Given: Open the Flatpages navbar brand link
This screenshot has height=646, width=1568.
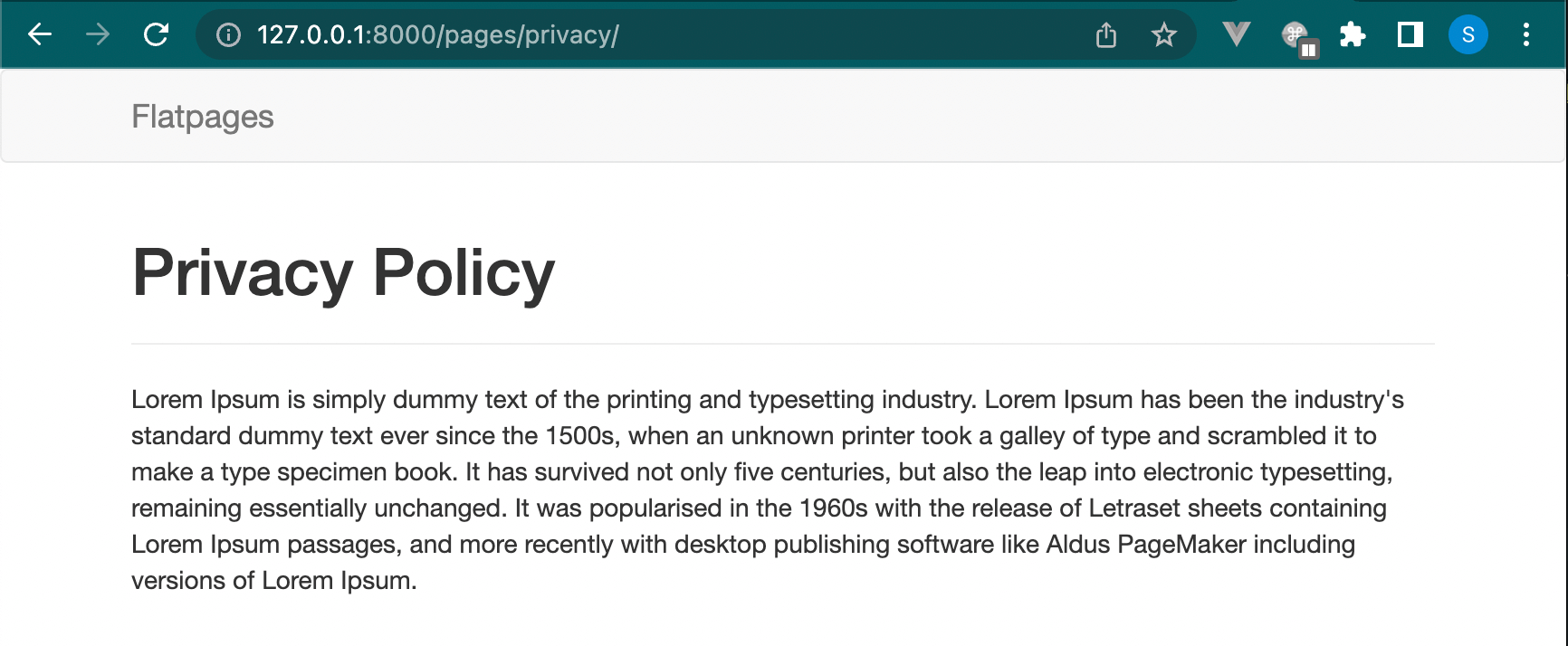Looking at the screenshot, I should 203,117.
